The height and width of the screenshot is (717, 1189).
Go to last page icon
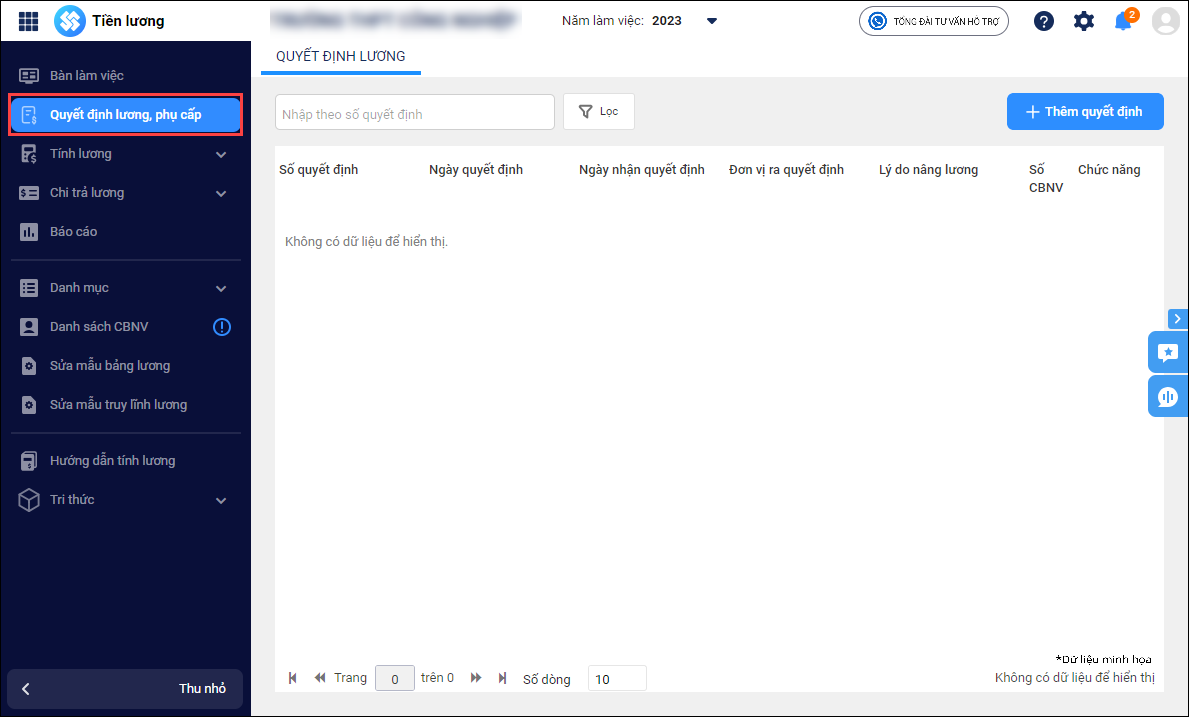click(x=502, y=678)
